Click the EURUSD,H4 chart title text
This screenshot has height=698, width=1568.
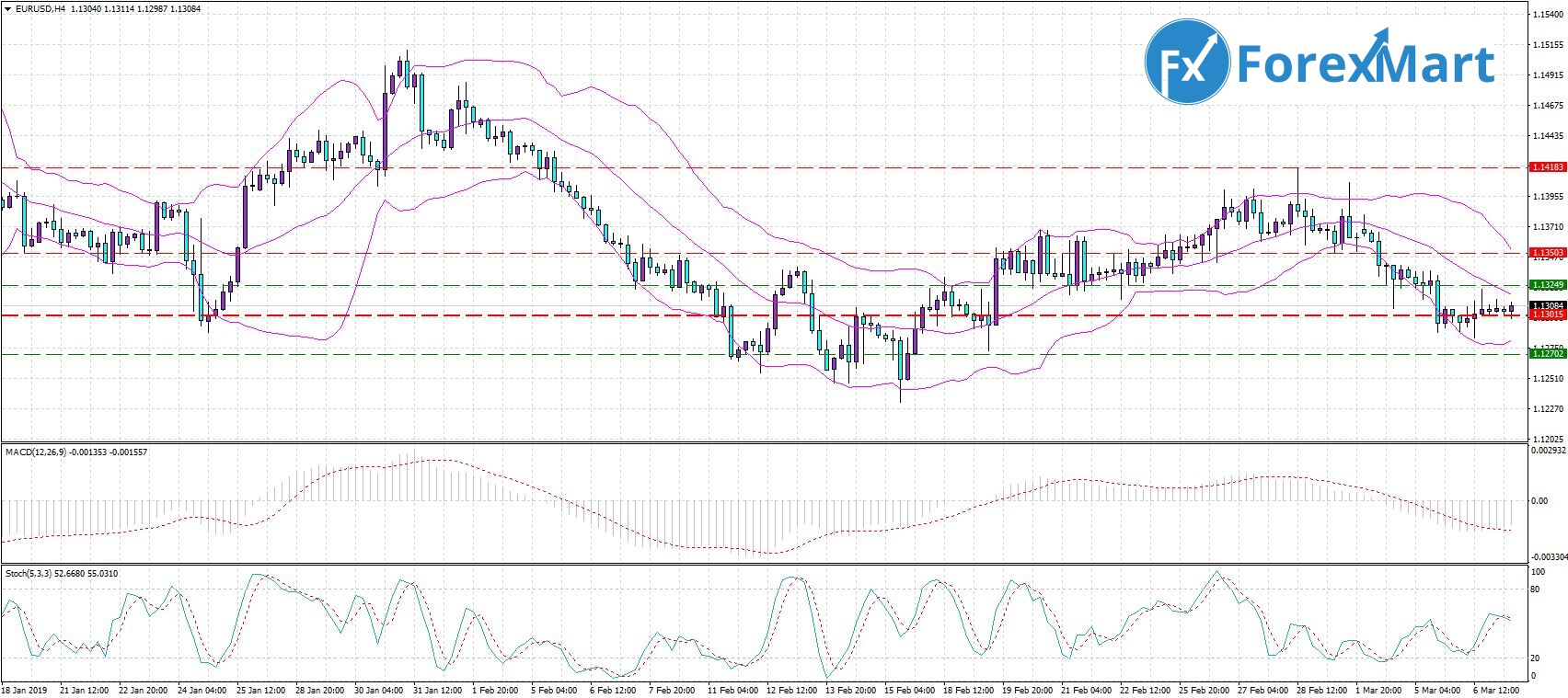pyautogui.click(x=39, y=9)
